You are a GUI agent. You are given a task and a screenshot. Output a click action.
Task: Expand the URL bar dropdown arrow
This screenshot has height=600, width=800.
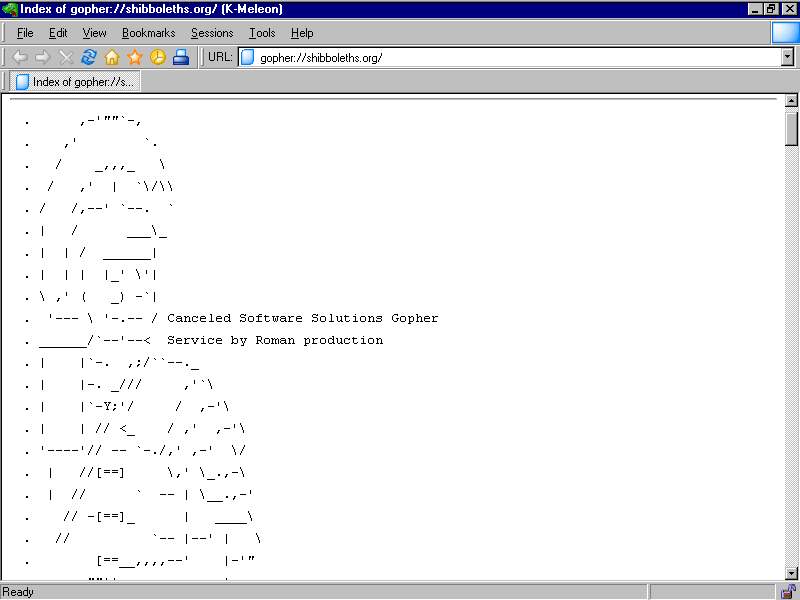787,57
